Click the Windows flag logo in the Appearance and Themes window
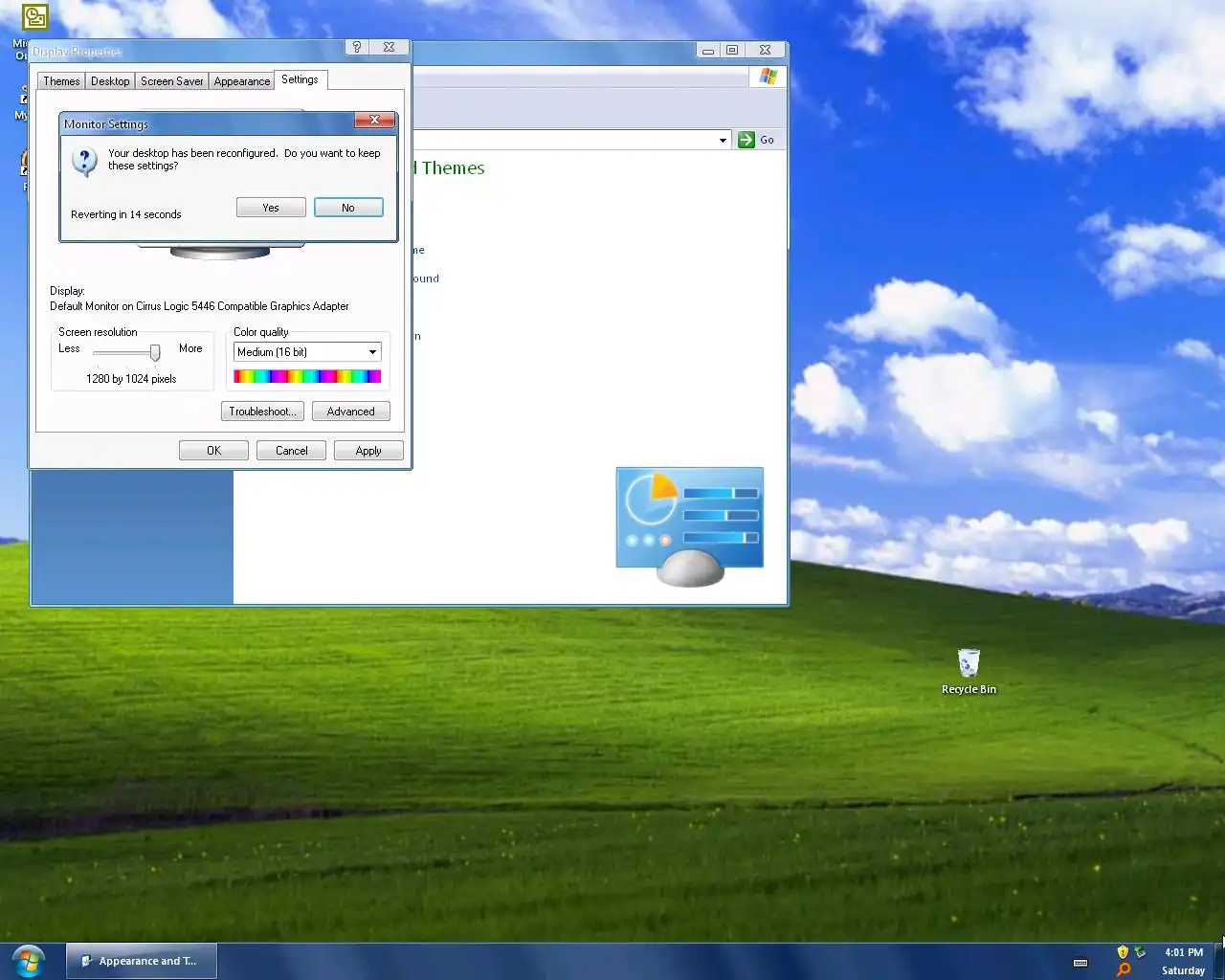The height and width of the screenshot is (980, 1225). click(768, 77)
